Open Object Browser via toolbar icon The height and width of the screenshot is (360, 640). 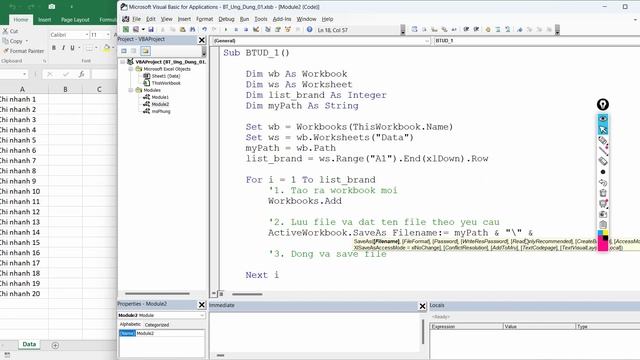tap(288, 29)
